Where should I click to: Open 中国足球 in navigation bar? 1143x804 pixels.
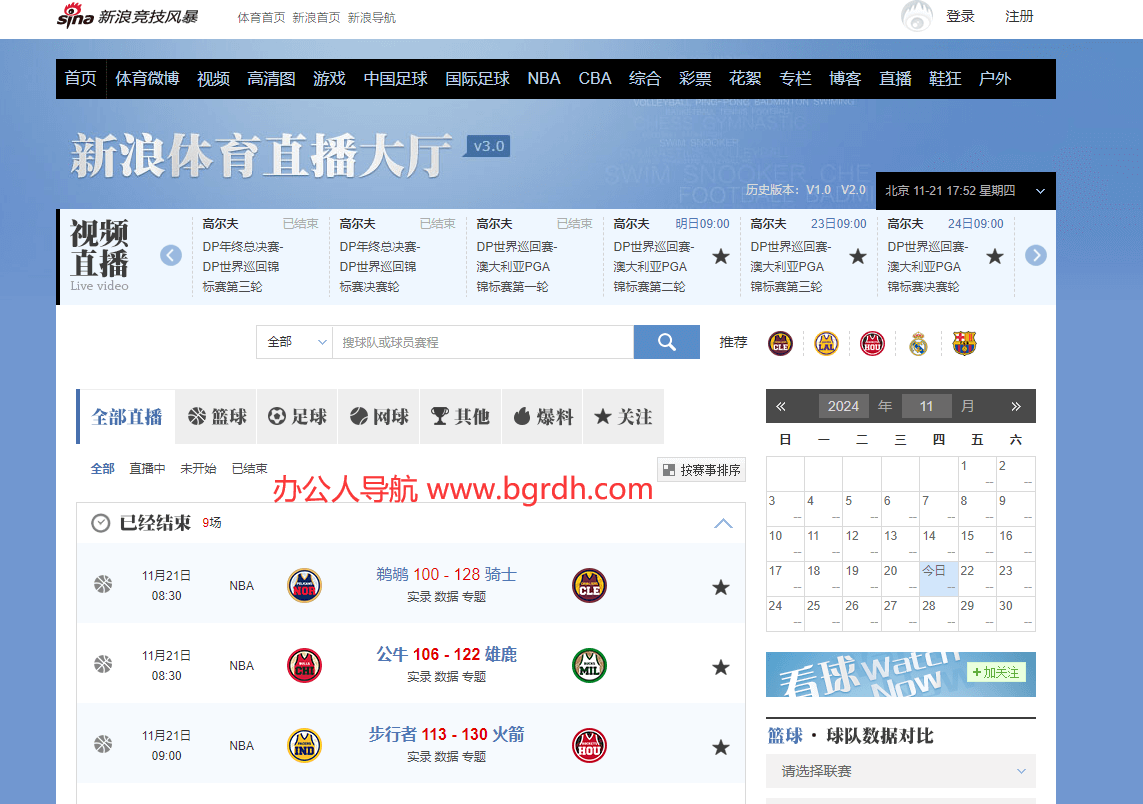tap(395, 79)
